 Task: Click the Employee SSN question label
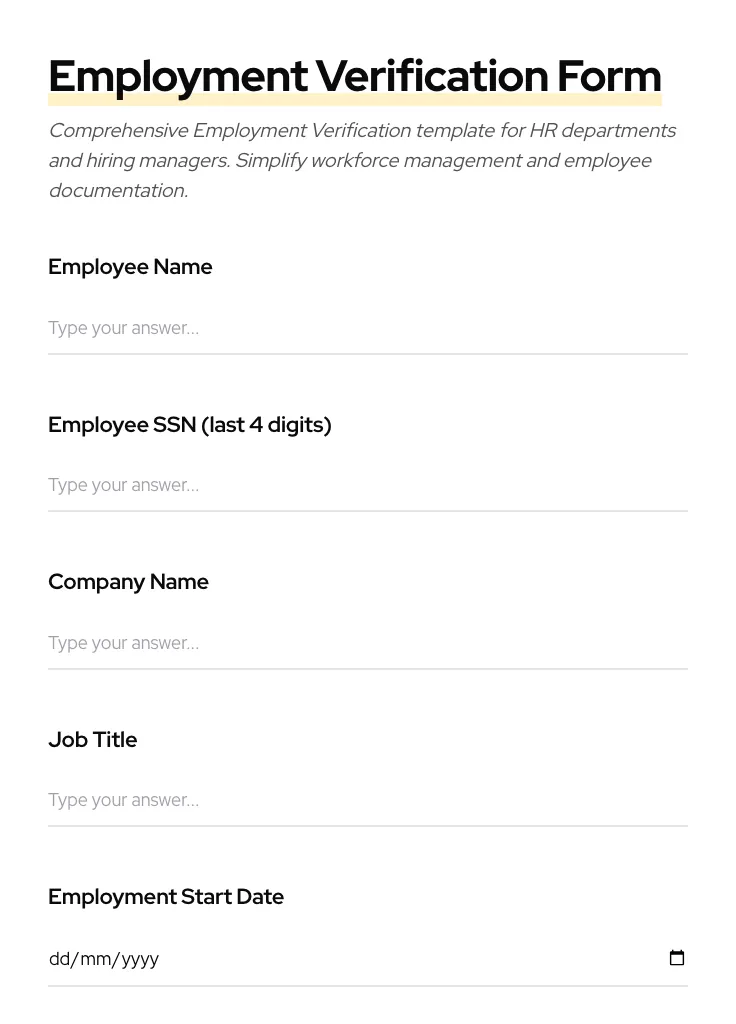190,425
